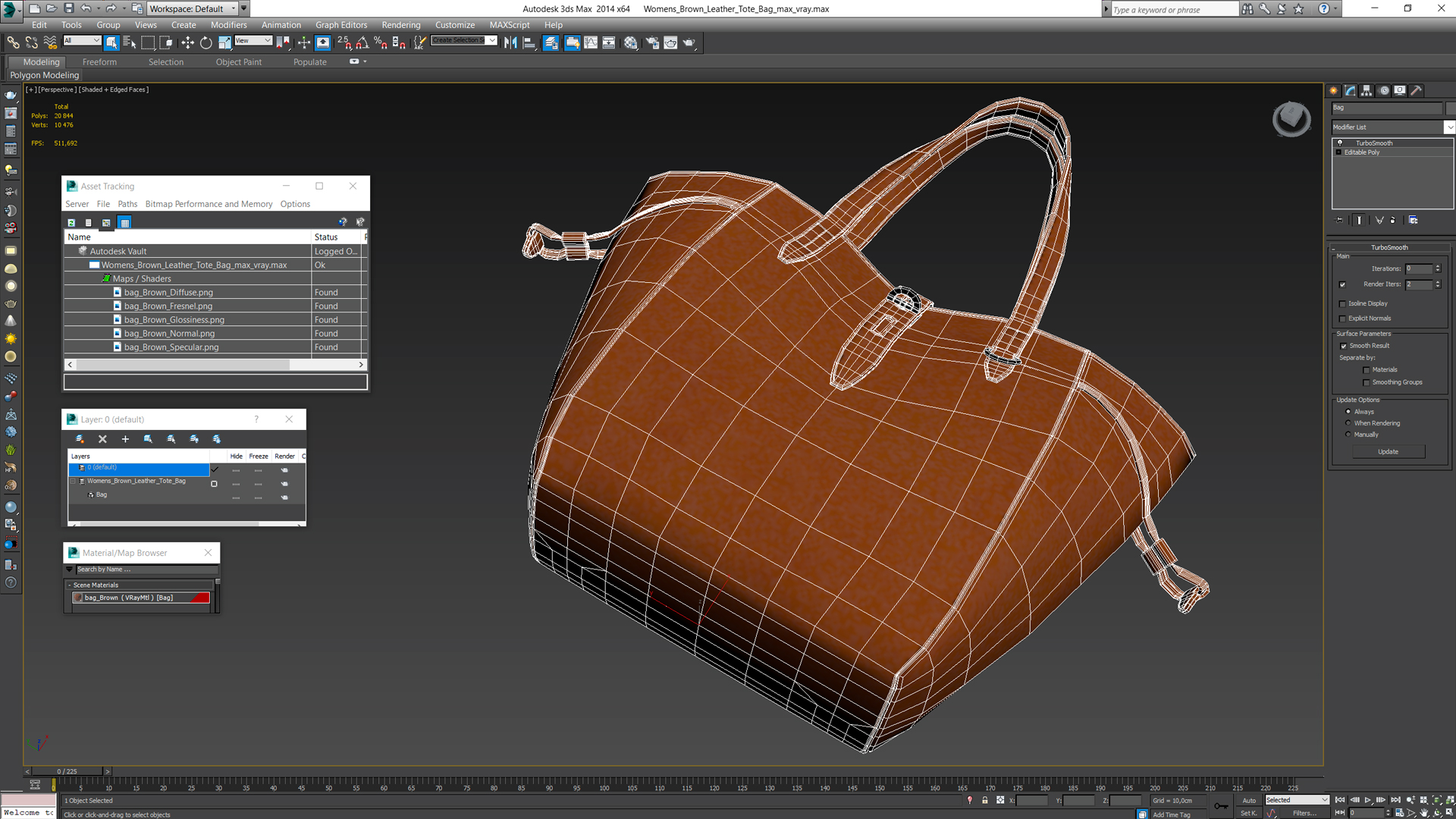Image resolution: width=1456 pixels, height=819 pixels.
Task: Enable Separate by Materials checkbox
Action: (1367, 370)
